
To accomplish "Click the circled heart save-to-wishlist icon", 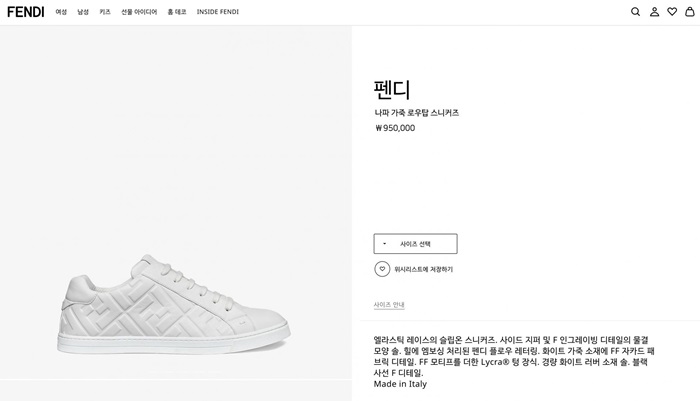I will [382, 269].
